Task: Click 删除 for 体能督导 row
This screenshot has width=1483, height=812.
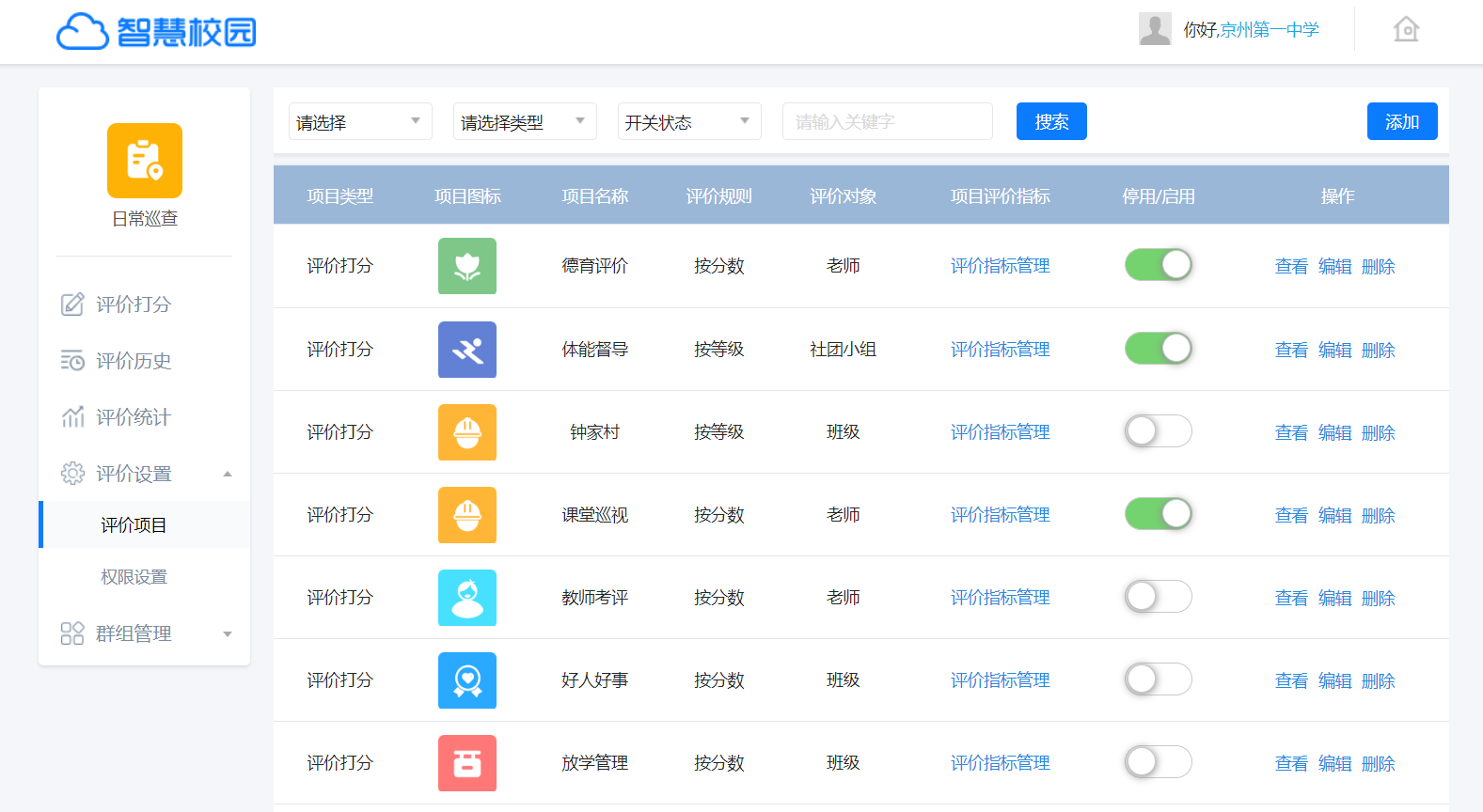Action: (1379, 350)
